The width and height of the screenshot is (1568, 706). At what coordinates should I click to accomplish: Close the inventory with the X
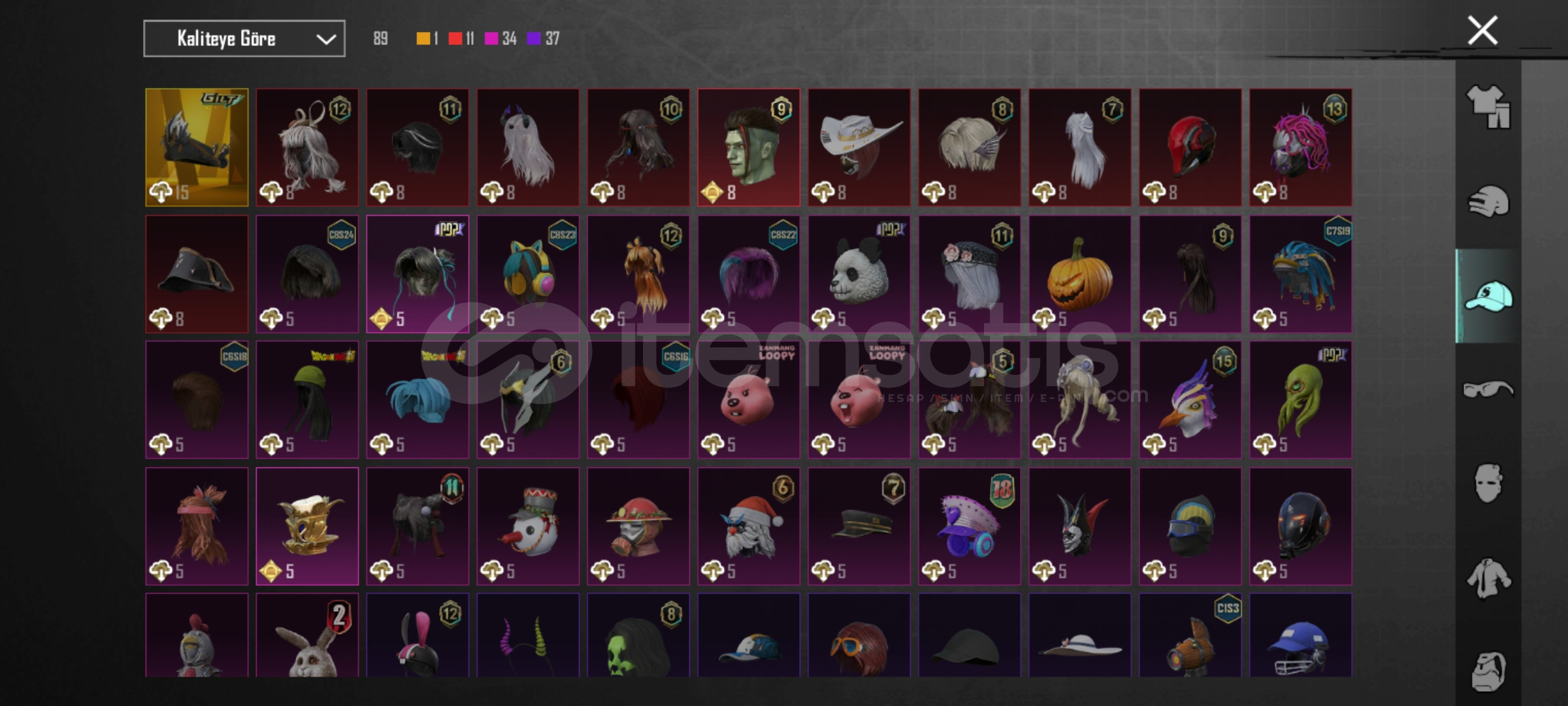(1482, 31)
